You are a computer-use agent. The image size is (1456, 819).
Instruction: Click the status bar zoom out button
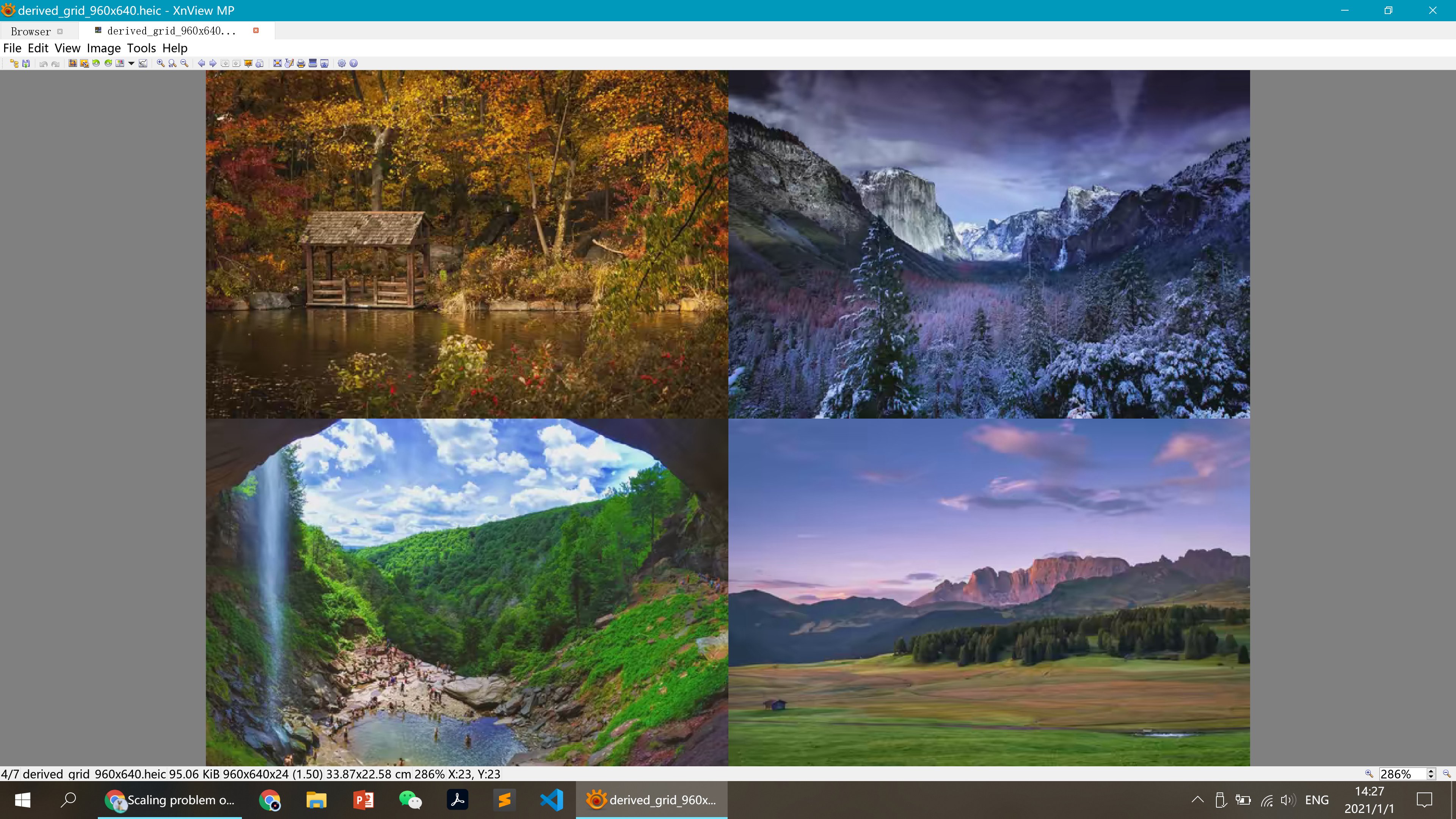[x=1447, y=774]
